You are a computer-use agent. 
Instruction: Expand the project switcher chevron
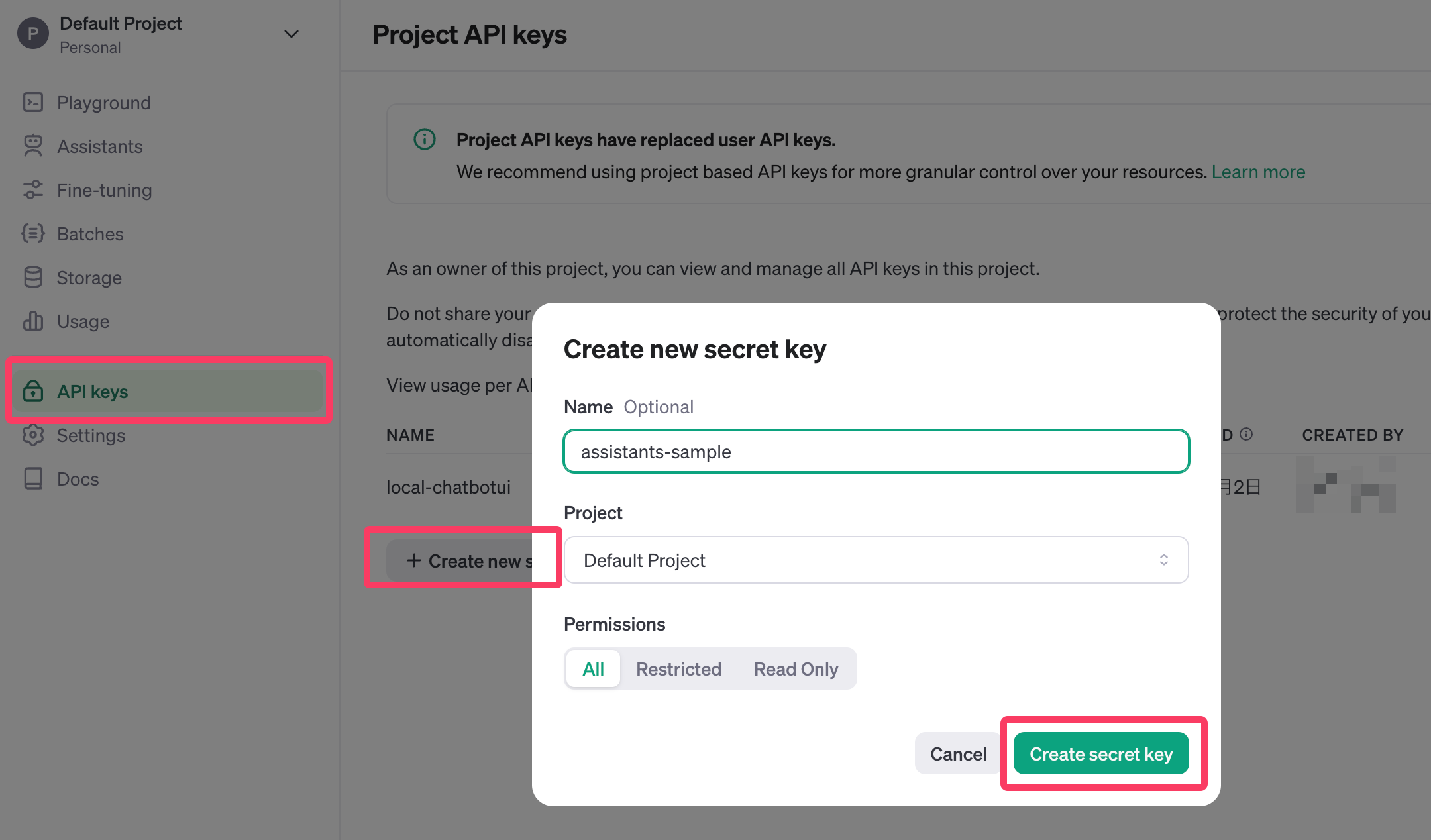pos(291,34)
